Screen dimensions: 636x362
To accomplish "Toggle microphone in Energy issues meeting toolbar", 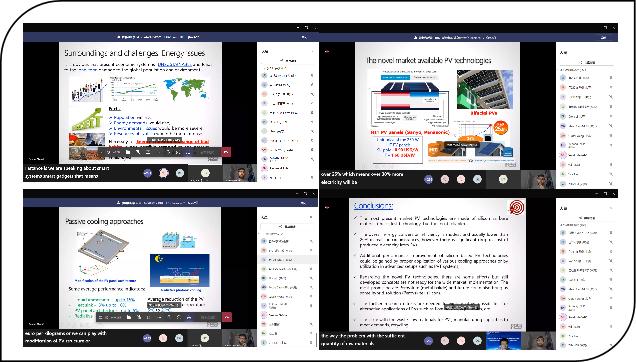I will [x=138, y=152].
